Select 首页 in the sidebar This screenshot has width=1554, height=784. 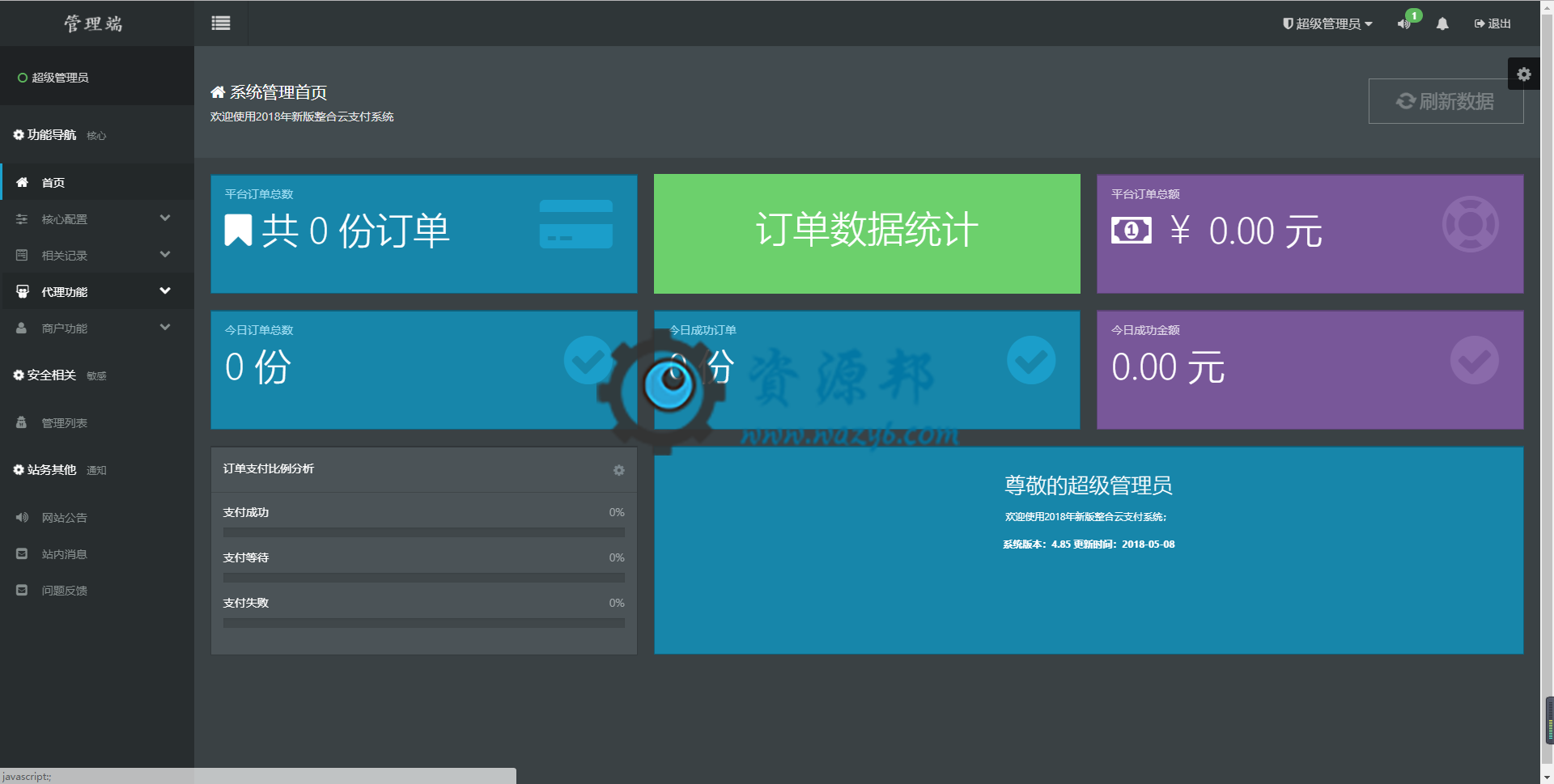click(x=97, y=183)
